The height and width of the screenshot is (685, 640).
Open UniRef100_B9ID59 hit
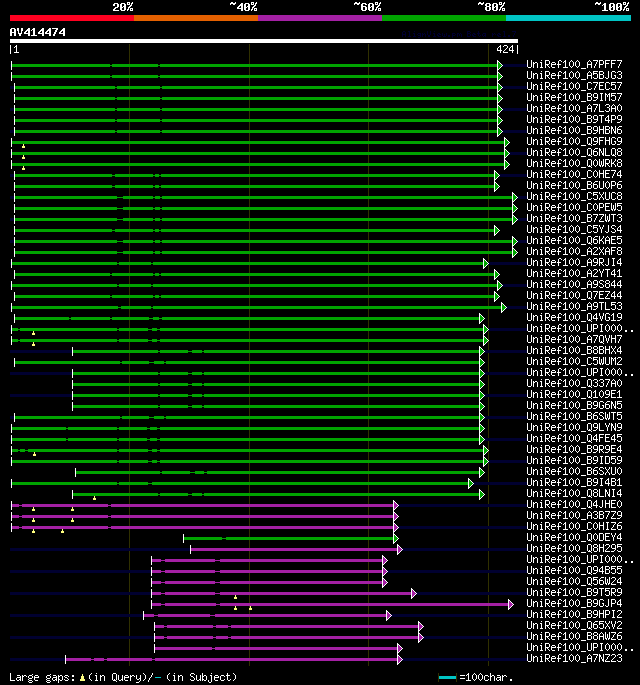coord(574,460)
